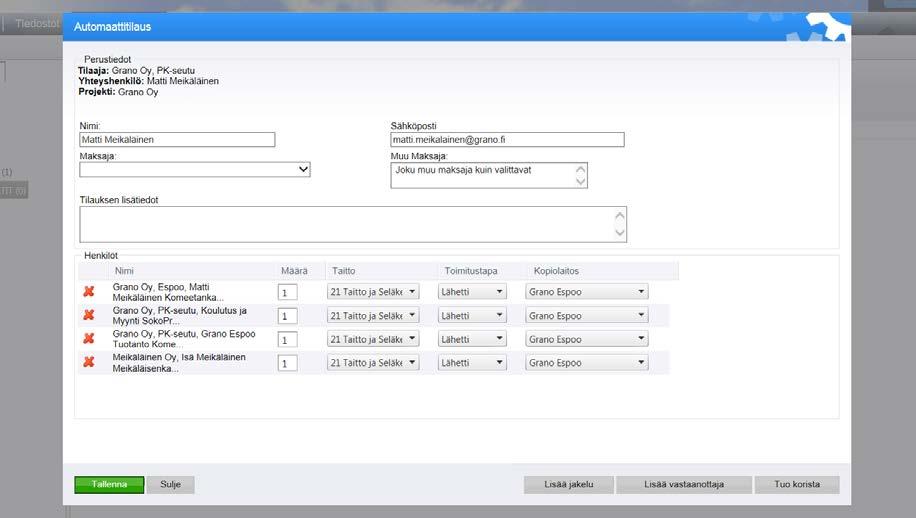Open Toimitustapa dropdown for Grano Espoo Tuotanto row
The image size is (916, 518).
pos(472,339)
